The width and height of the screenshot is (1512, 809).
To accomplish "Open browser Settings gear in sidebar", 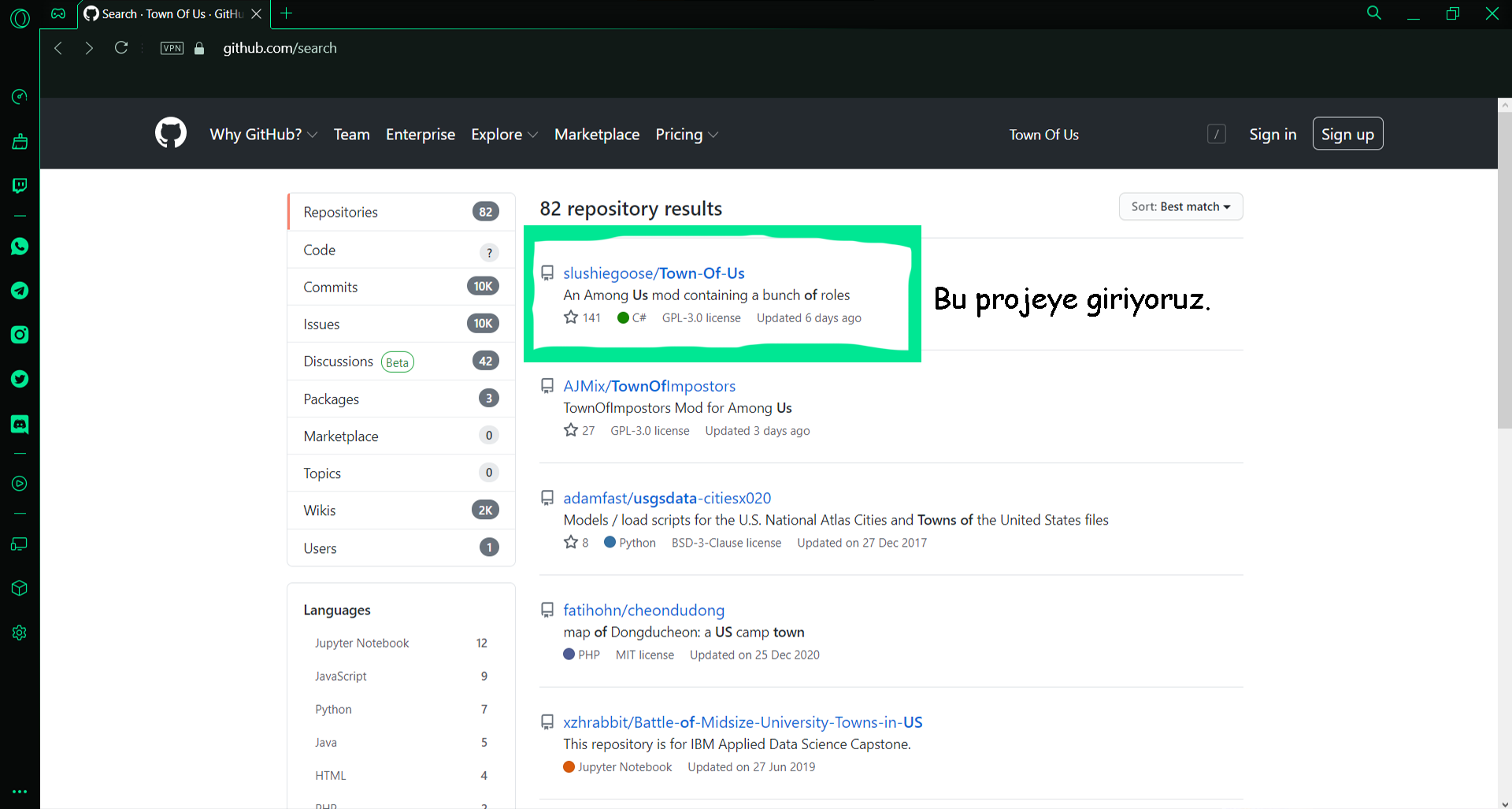I will [20, 633].
